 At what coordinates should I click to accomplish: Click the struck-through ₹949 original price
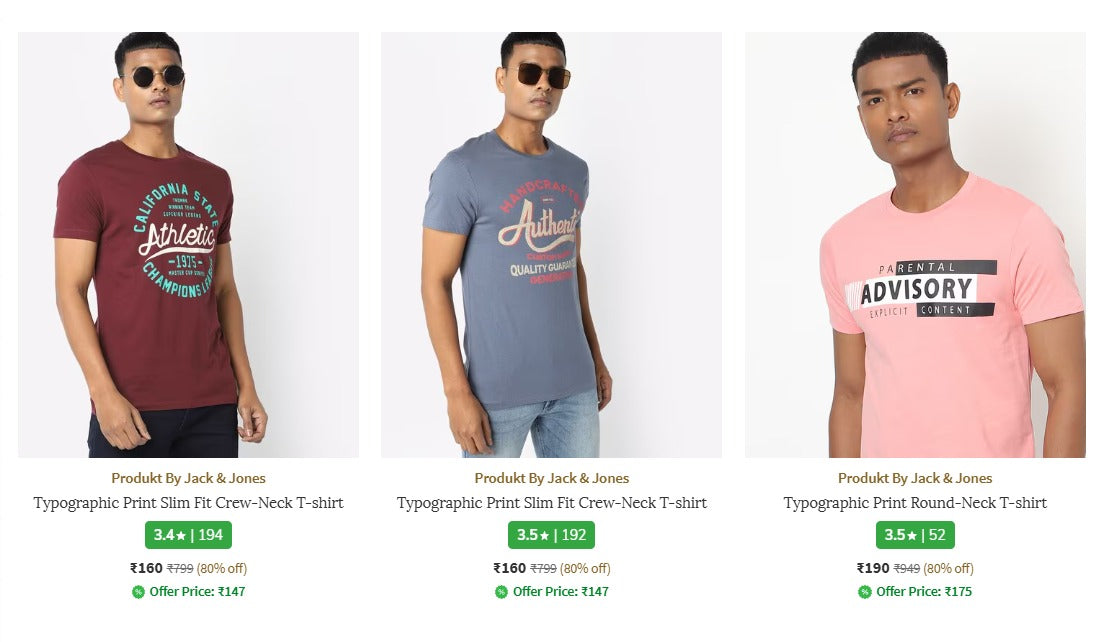click(907, 569)
